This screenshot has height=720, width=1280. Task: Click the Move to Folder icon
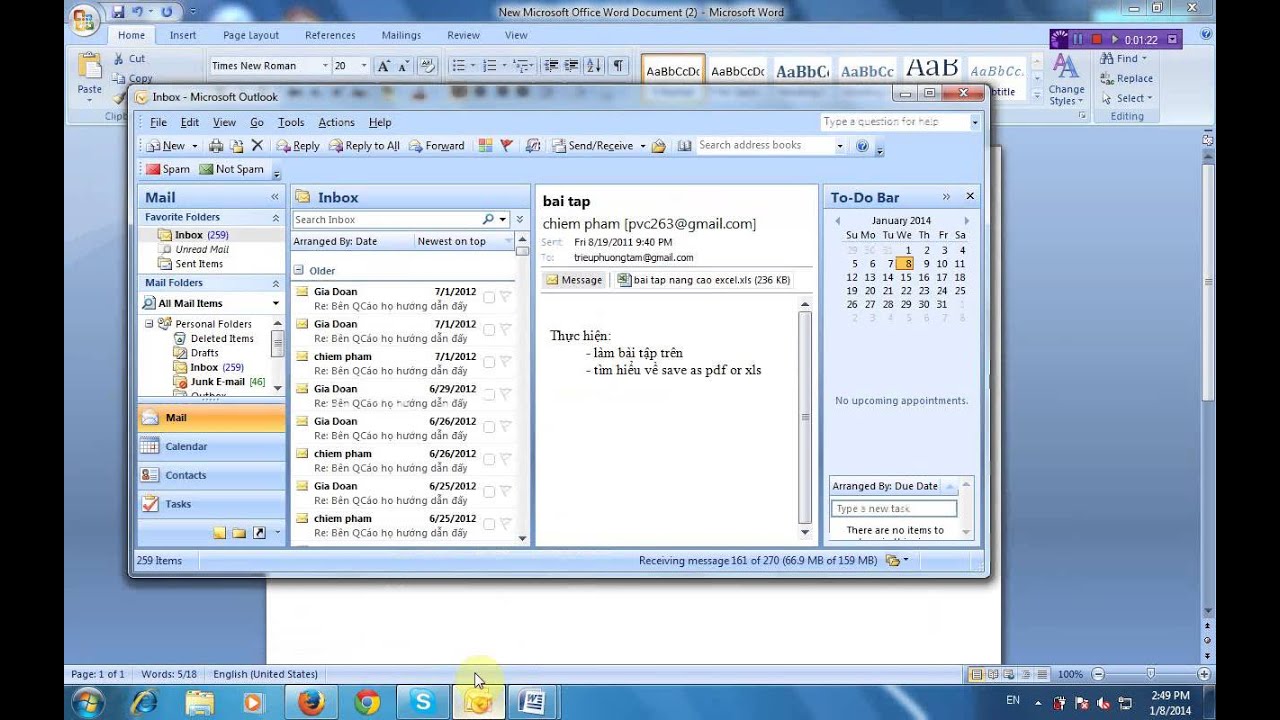click(x=237, y=146)
